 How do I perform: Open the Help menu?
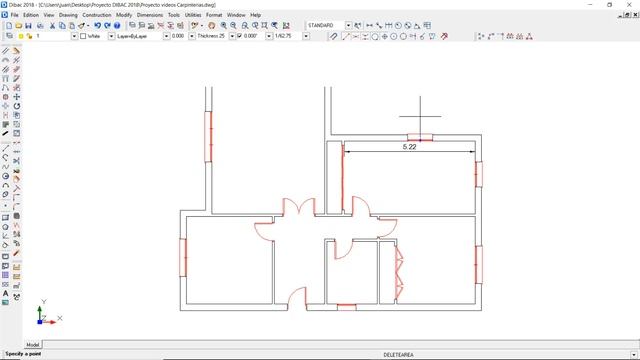point(256,15)
